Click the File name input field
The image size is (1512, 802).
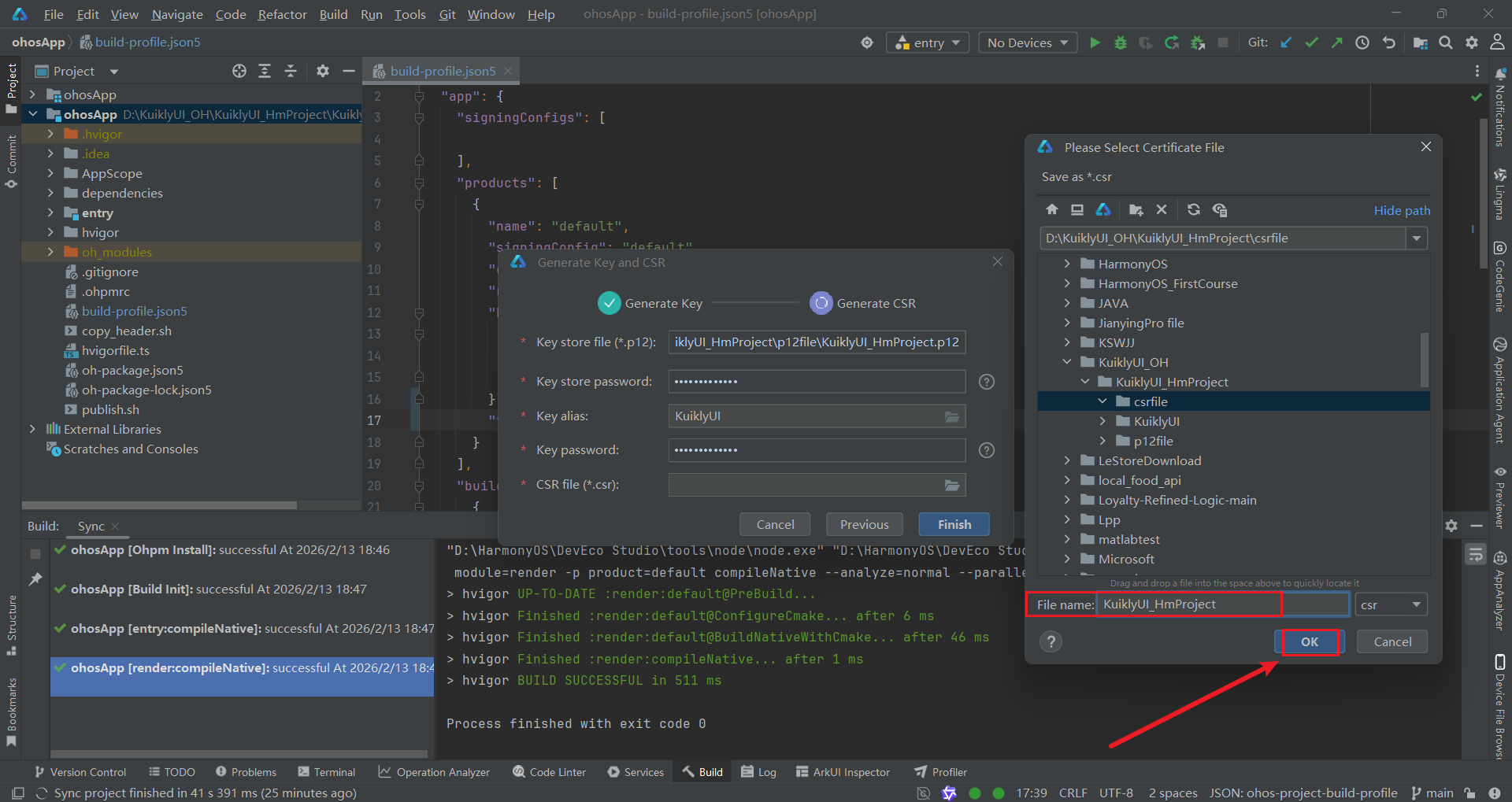click(1223, 604)
